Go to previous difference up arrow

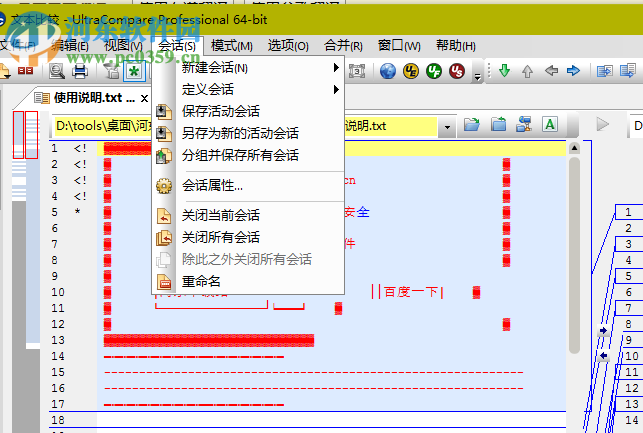point(527,71)
